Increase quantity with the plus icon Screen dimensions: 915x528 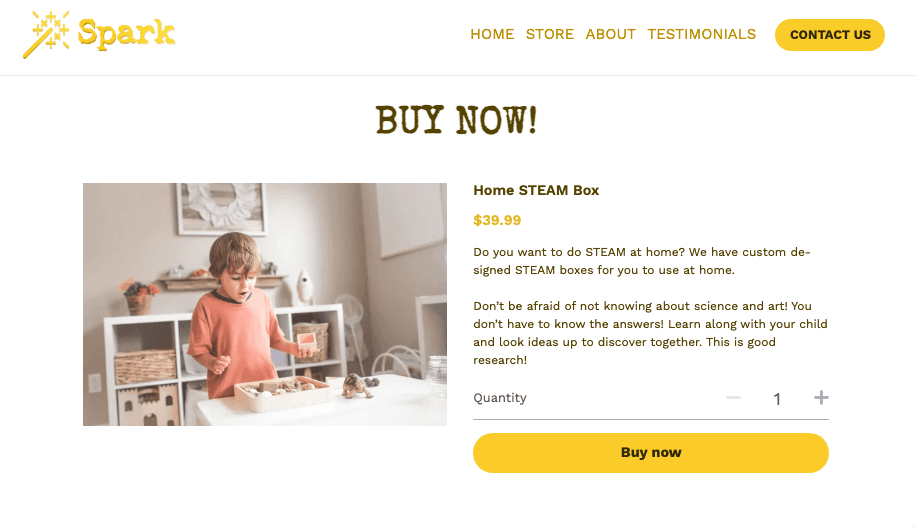(821, 398)
